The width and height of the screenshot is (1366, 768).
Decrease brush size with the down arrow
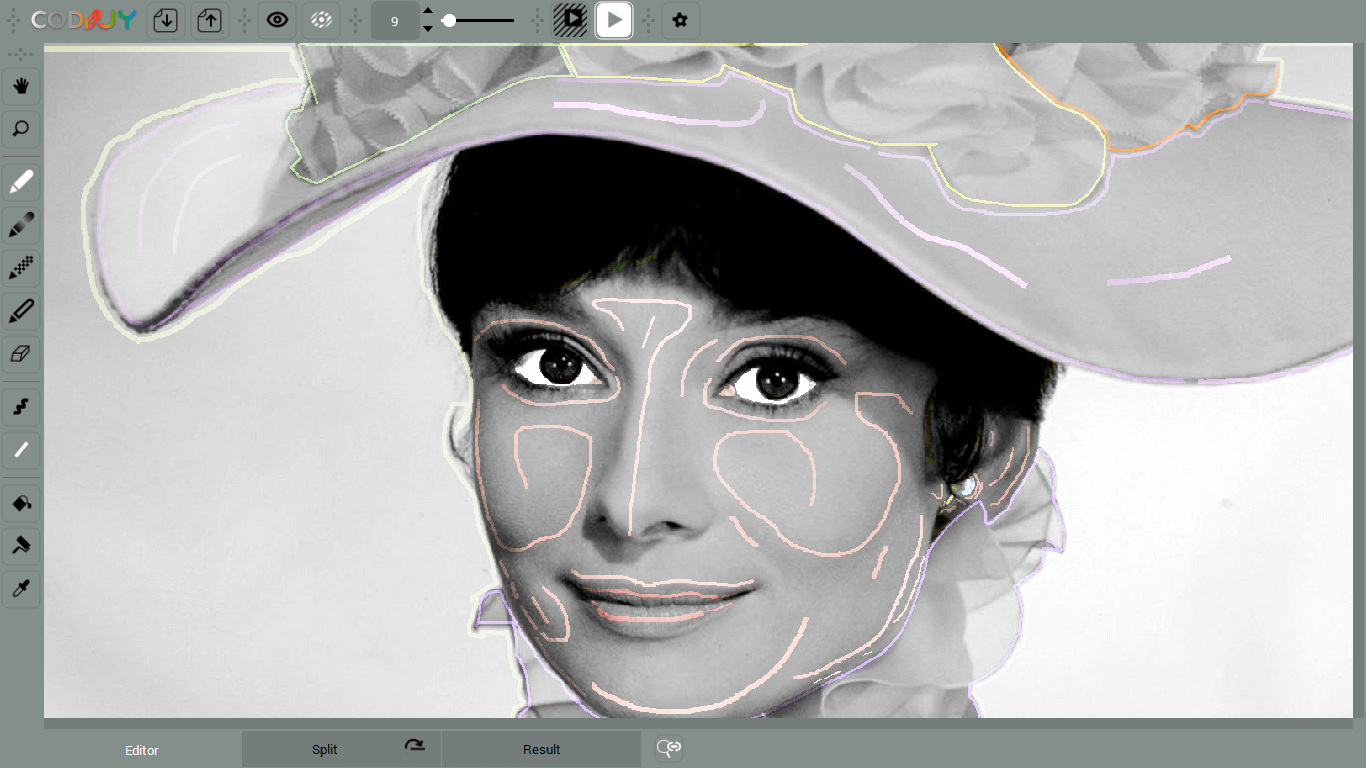click(428, 28)
